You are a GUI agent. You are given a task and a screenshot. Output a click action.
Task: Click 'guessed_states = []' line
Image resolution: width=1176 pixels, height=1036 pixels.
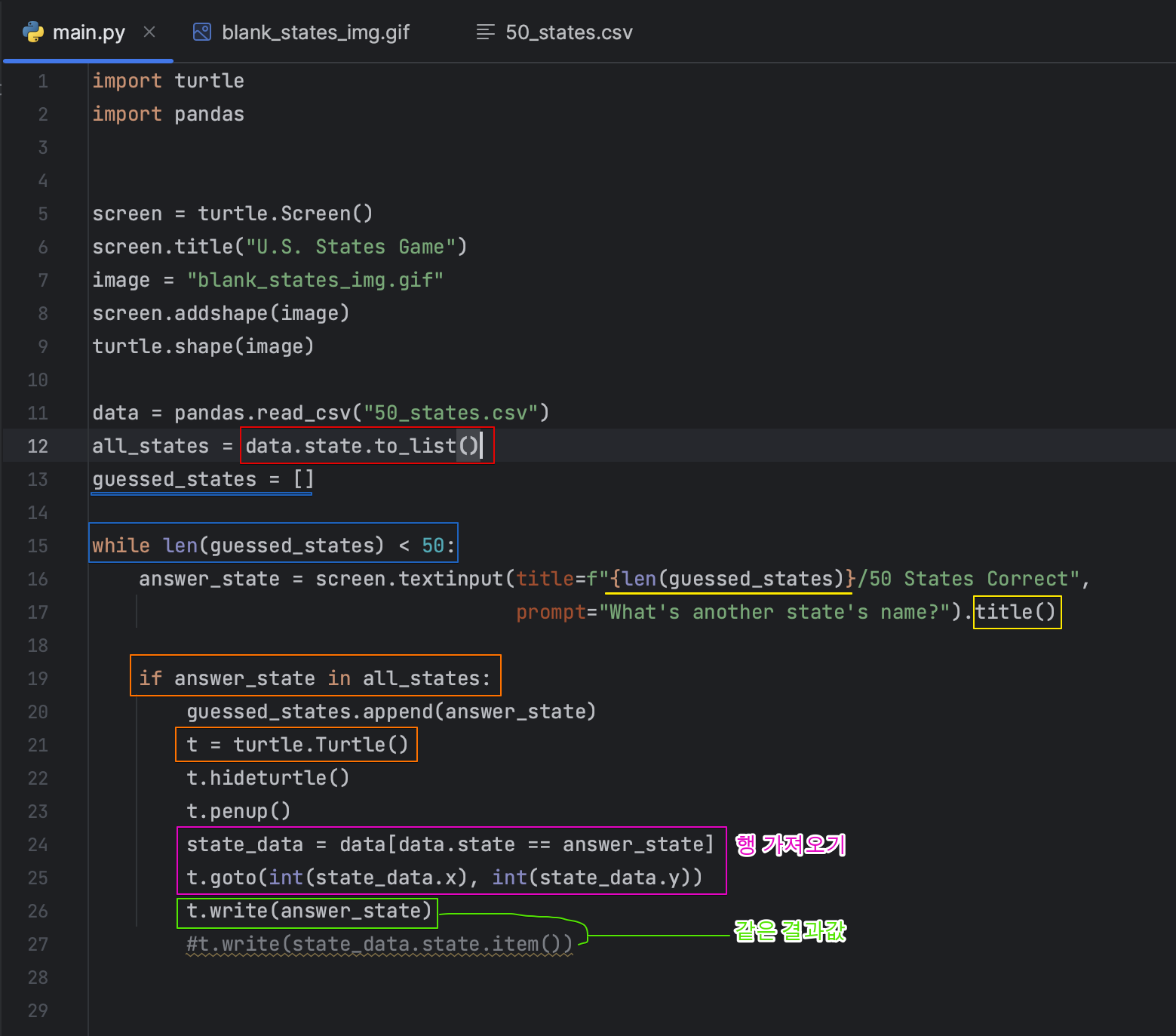coord(203,479)
